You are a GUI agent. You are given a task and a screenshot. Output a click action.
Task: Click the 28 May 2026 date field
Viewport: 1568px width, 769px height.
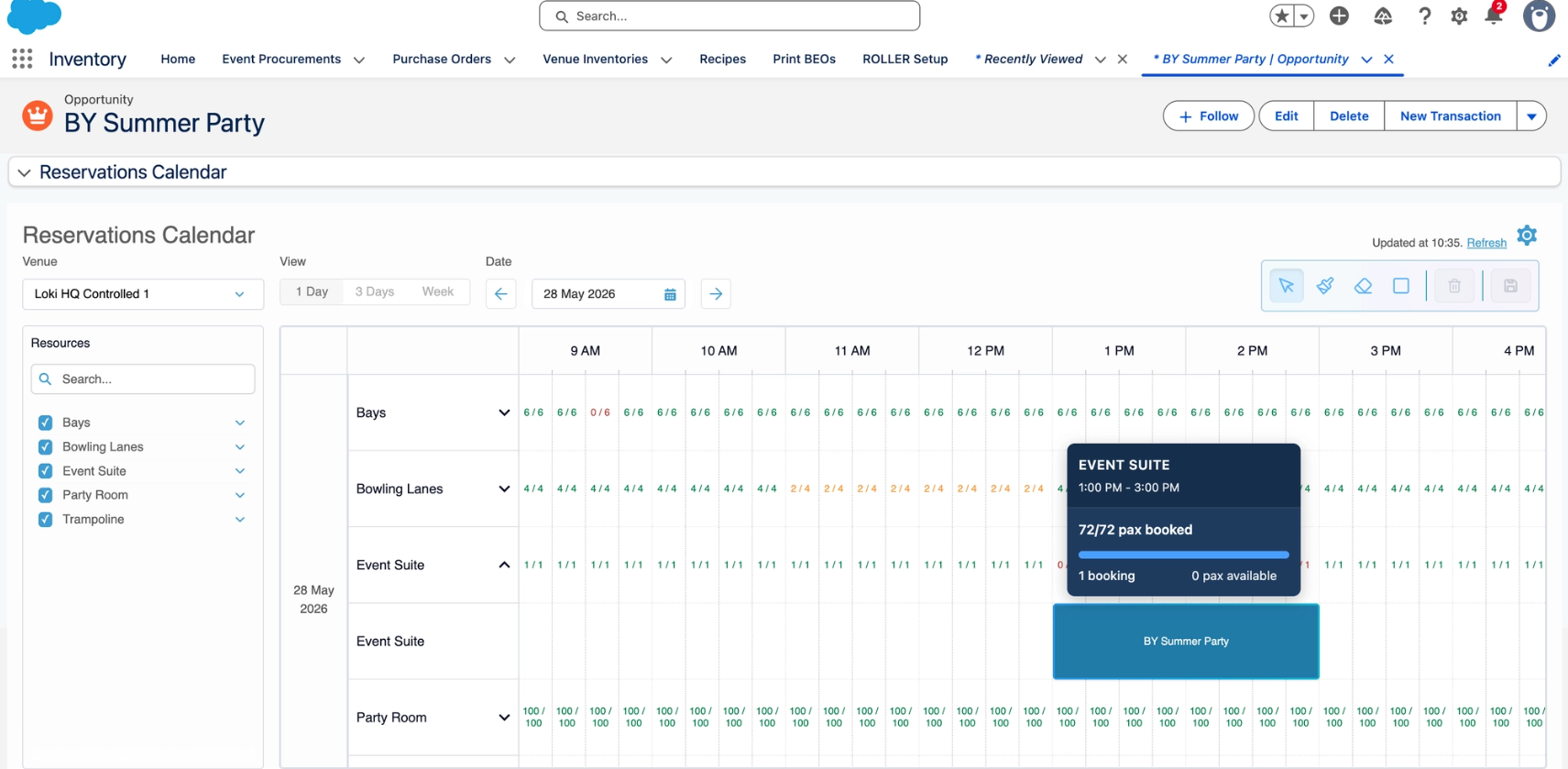click(609, 294)
